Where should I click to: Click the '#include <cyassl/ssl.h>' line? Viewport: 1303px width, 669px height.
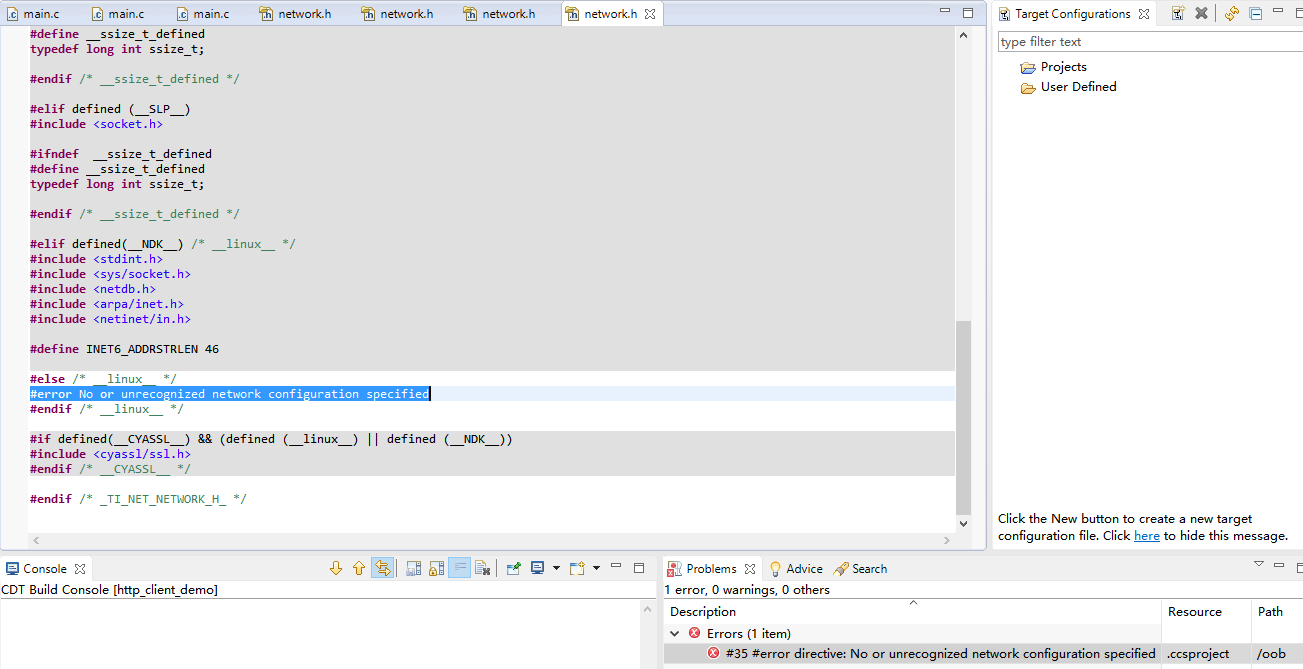[x=110, y=454]
